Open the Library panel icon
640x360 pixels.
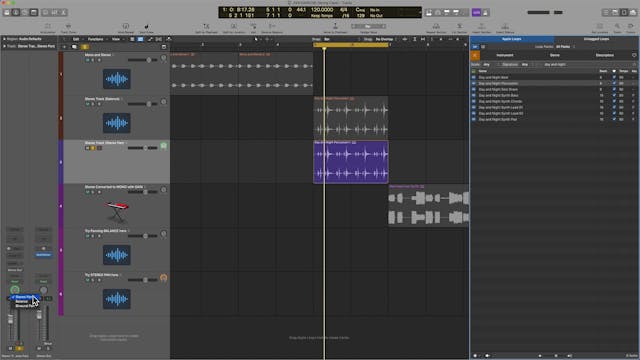click(7, 13)
